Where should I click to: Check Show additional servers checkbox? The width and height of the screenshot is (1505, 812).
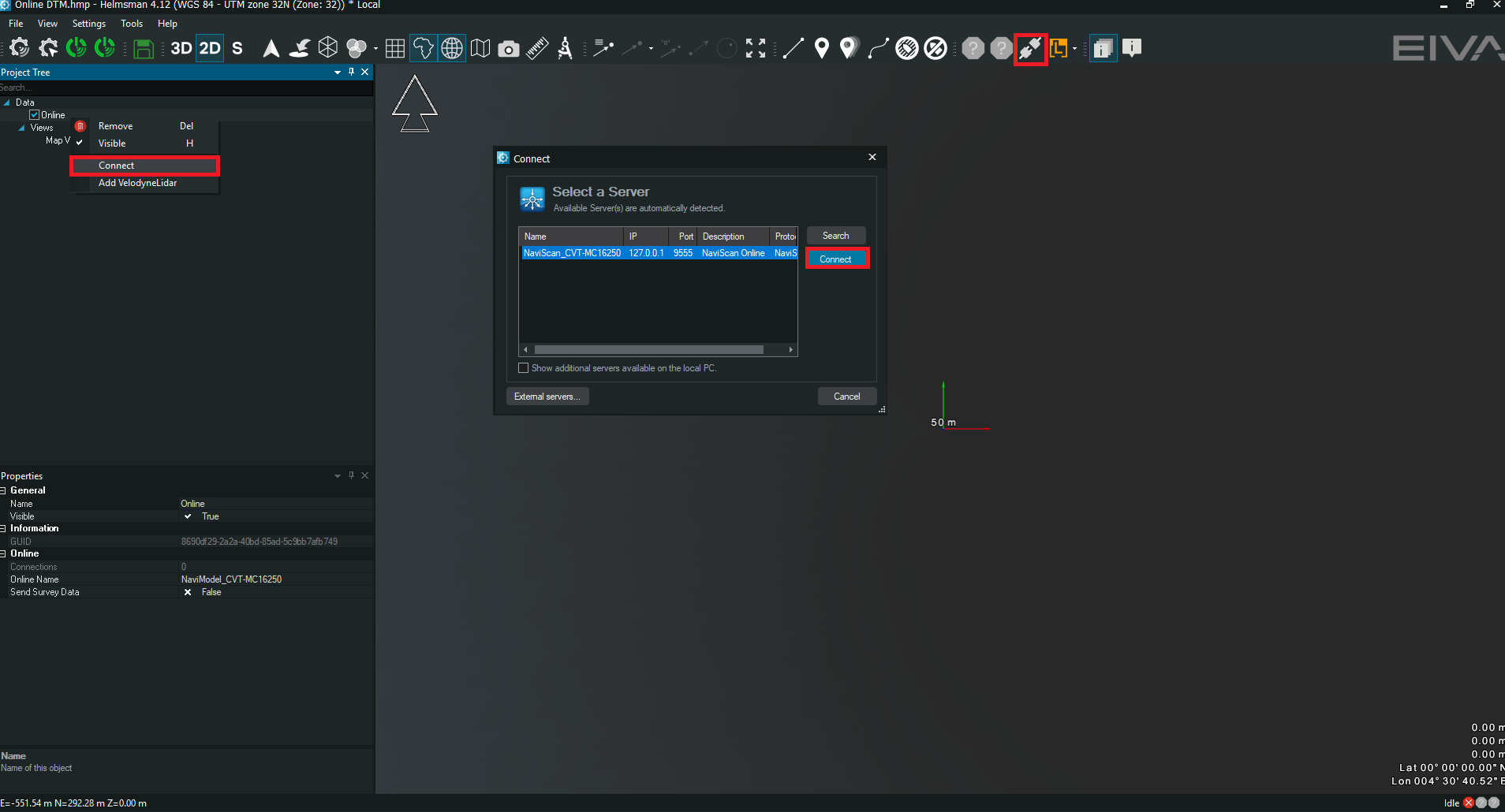523,368
